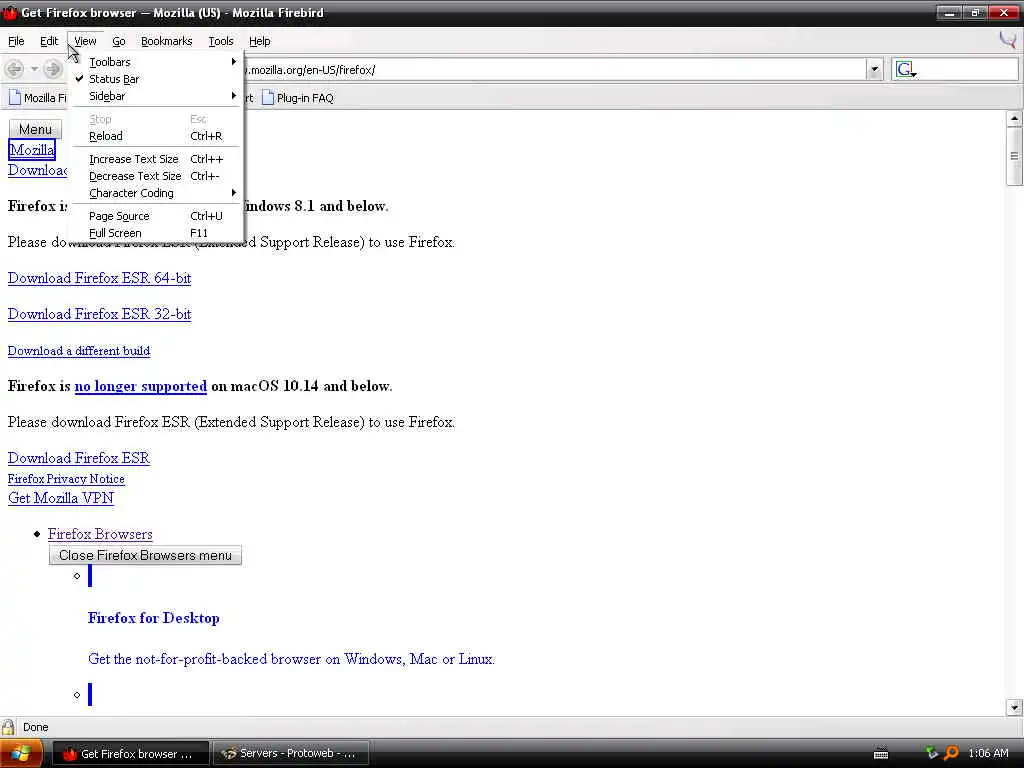Click the throbber activity icon
Image resolution: width=1024 pixels, height=768 pixels.
coord(1008,40)
